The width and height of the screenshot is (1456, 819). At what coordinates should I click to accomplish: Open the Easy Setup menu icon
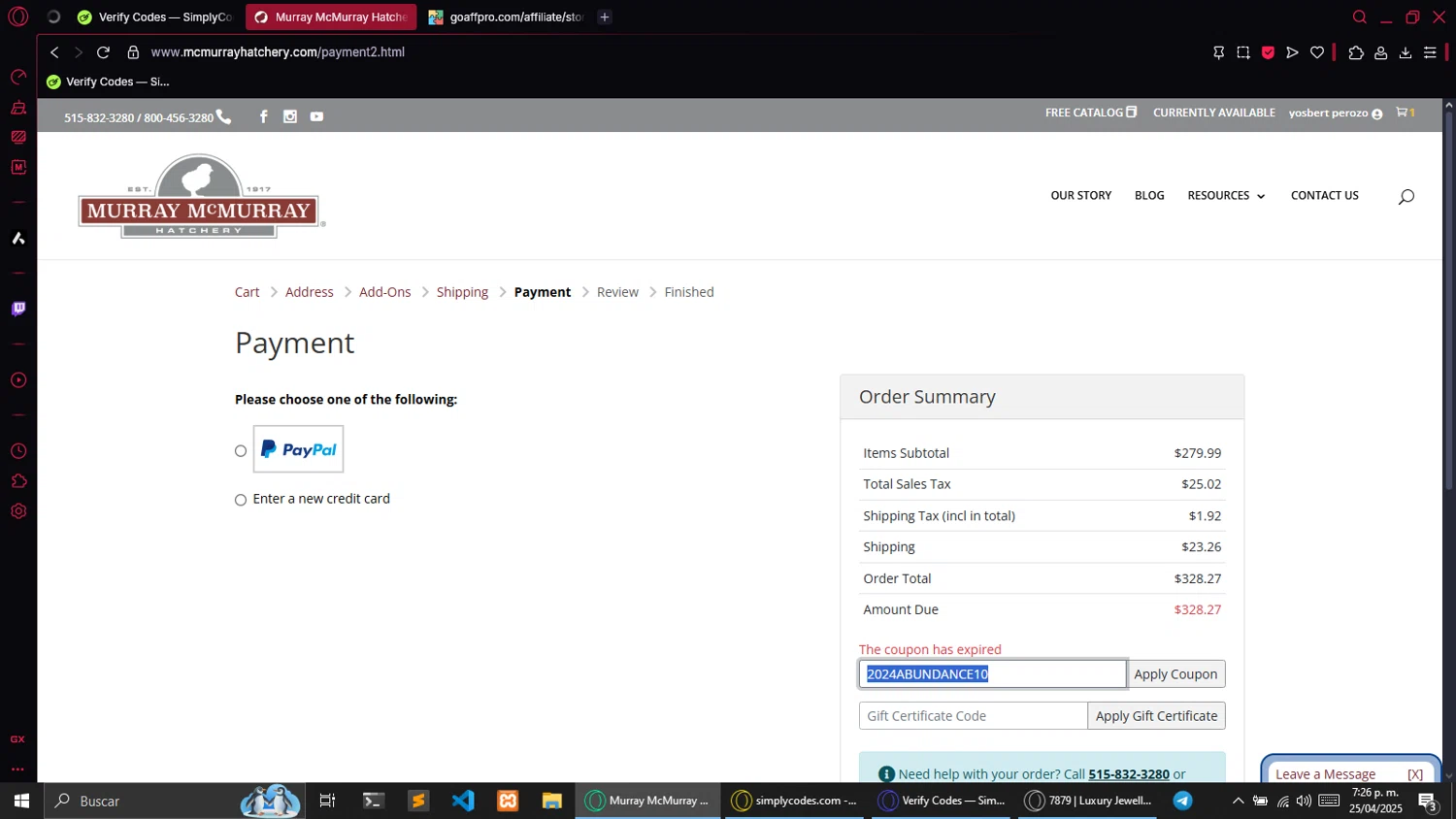[x=1430, y=52]
